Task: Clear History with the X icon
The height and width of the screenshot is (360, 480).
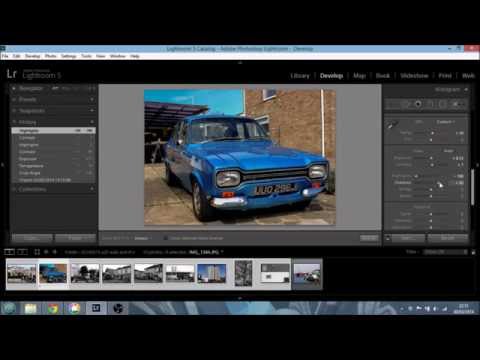Action: (92, 122)
